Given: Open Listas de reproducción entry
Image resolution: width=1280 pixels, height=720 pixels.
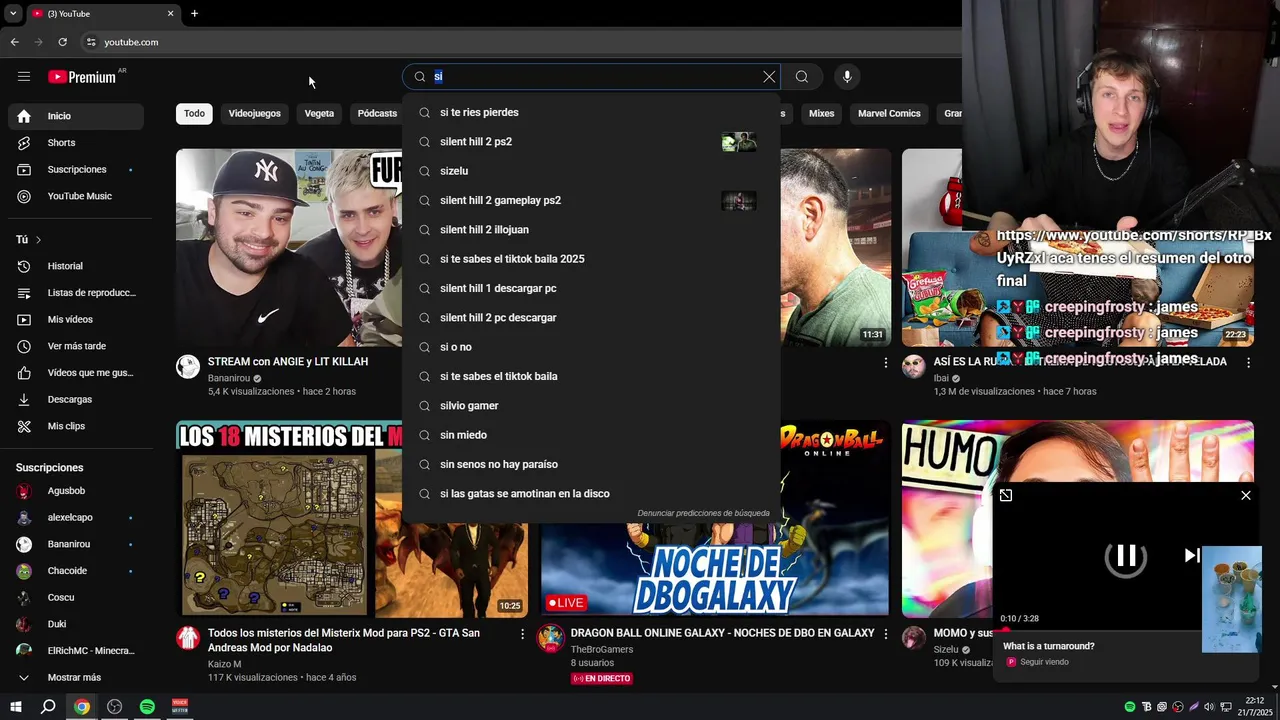Looking at the screenshot, I should coord(76,293).
